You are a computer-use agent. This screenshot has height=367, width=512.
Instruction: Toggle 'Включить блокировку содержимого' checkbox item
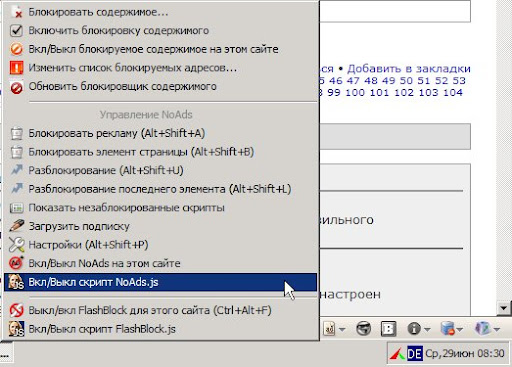160,31
